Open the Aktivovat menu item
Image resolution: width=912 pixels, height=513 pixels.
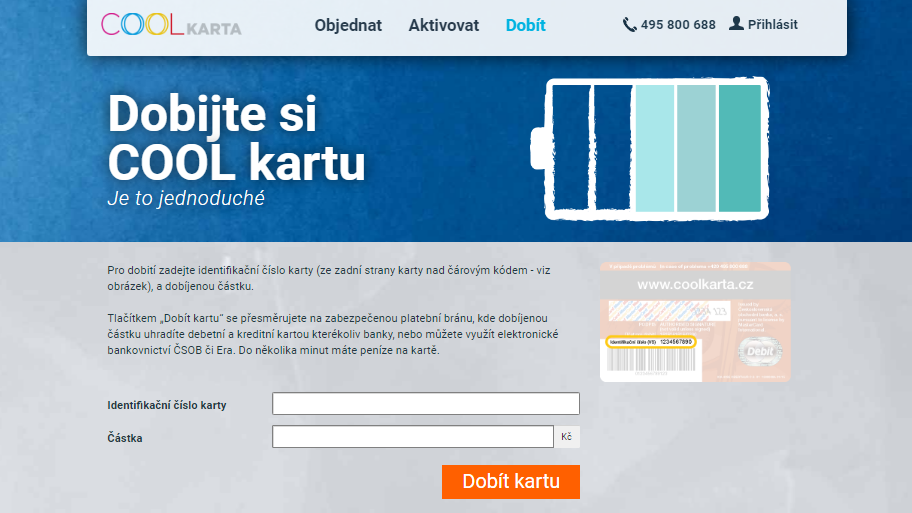(444, 26)
